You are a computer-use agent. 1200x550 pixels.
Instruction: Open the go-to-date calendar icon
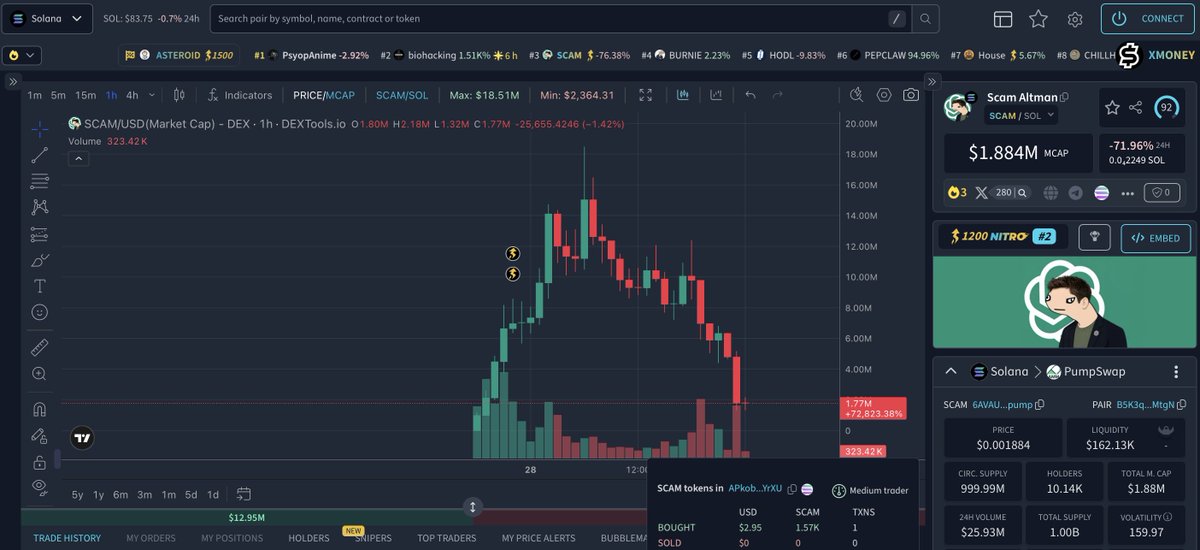(x=243, y=494)
